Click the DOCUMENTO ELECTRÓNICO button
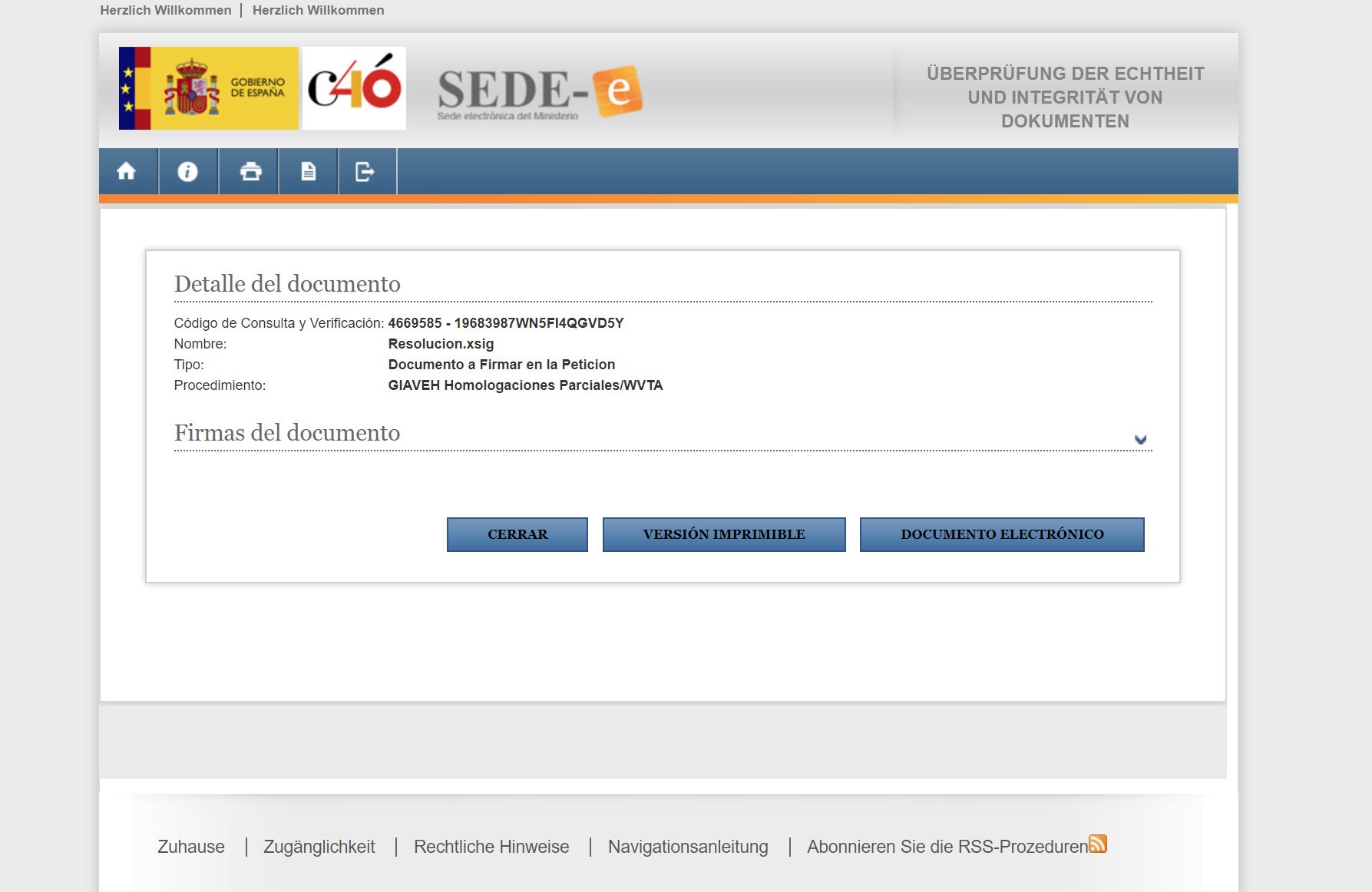The width and height of the screenshot is (1372, 892). 1001,534
